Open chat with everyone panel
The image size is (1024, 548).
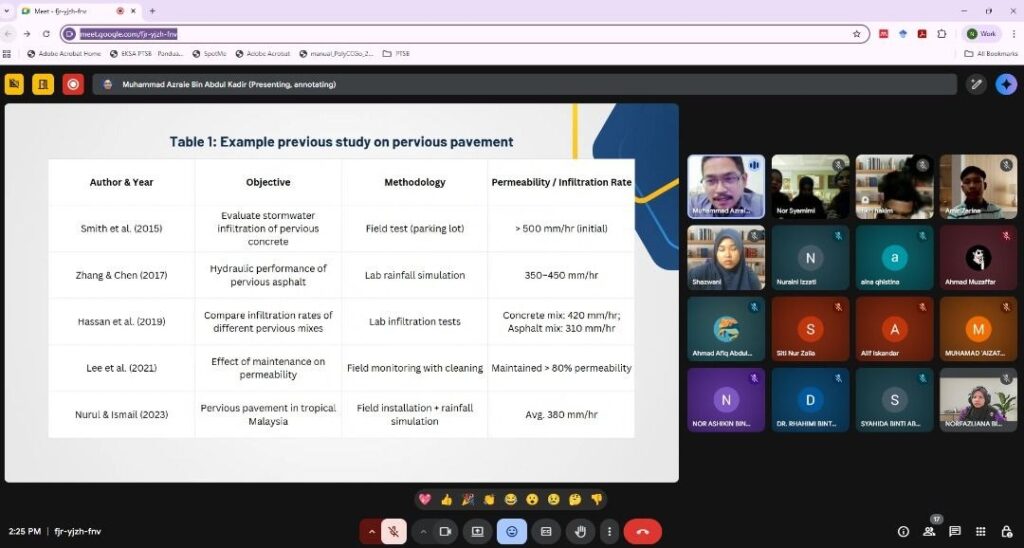click(x=955, y=532)
